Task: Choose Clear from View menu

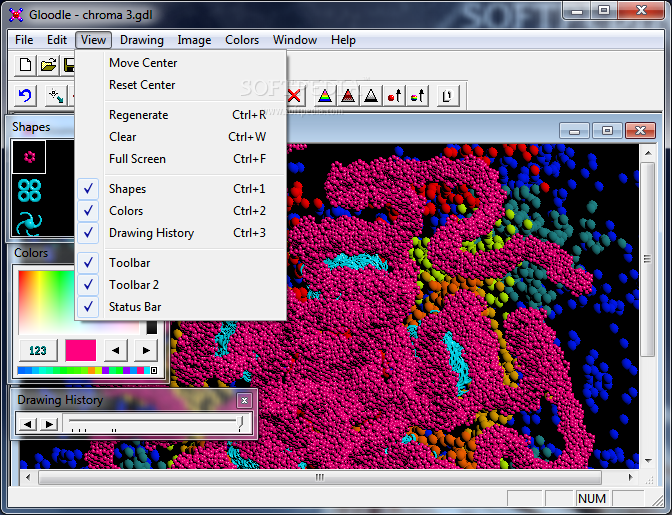Action: point(180,137)
